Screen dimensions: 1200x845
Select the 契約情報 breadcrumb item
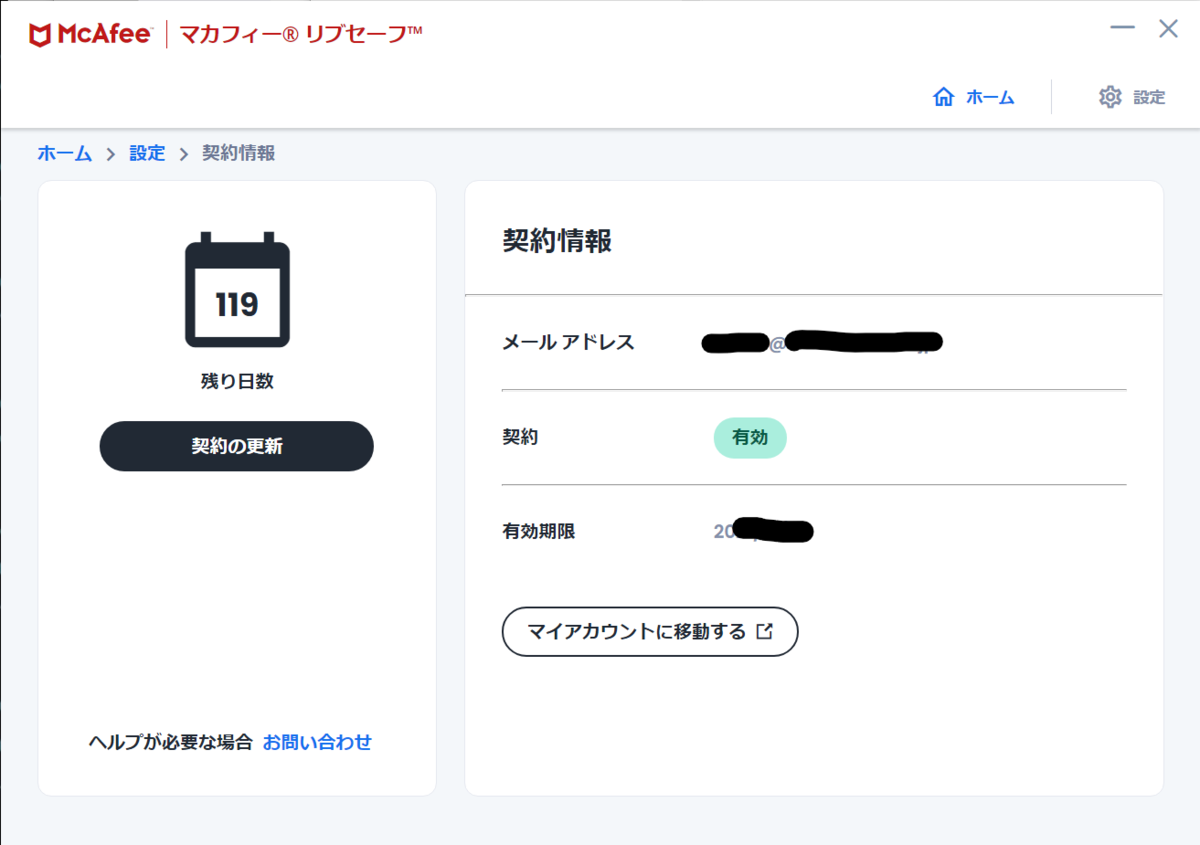238,153
